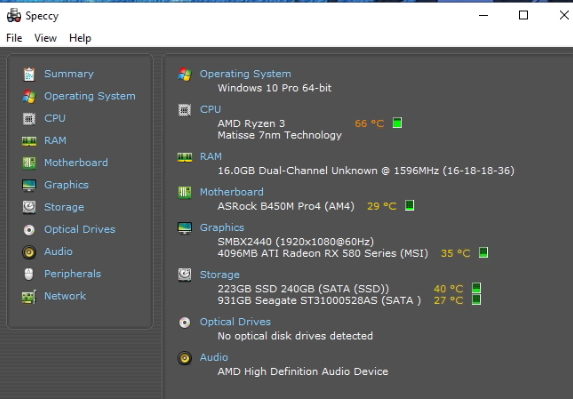
Task: Click the Summary clipboard icon in sidebar
Action: point(29,74)
